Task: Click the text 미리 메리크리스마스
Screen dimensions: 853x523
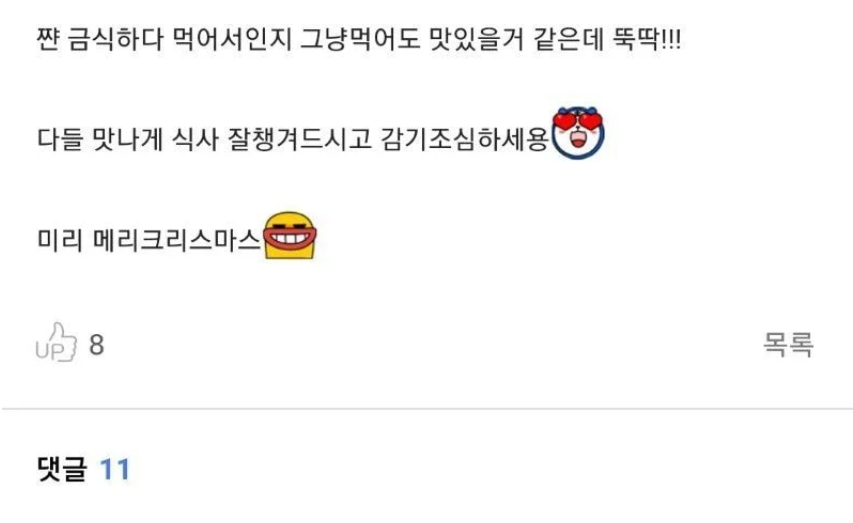Action: [149, 239]
